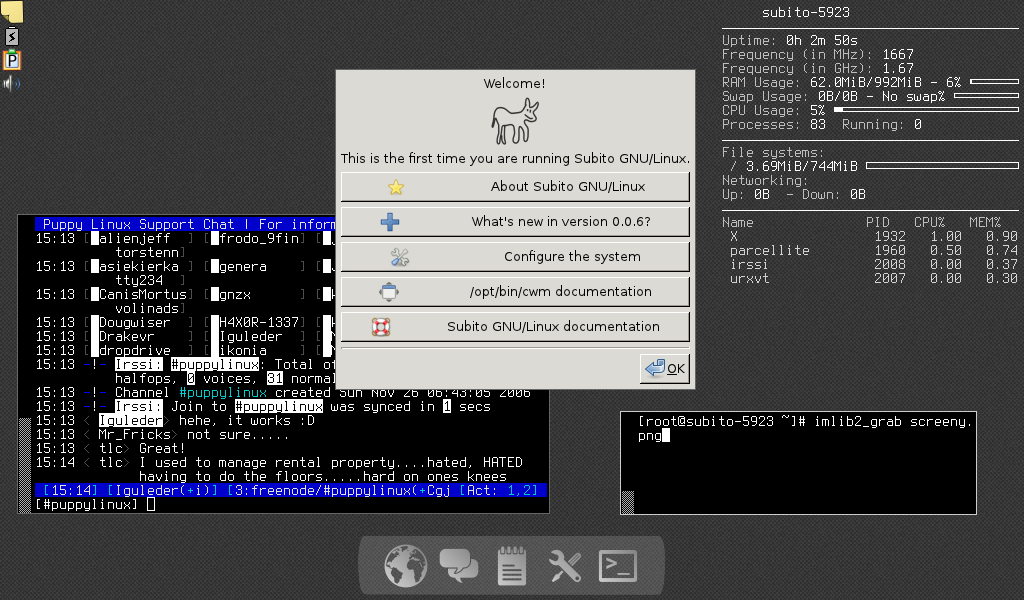Select nick Drakevr in irssi names list
1024x600 pixels.
click(x=127, y=337)
